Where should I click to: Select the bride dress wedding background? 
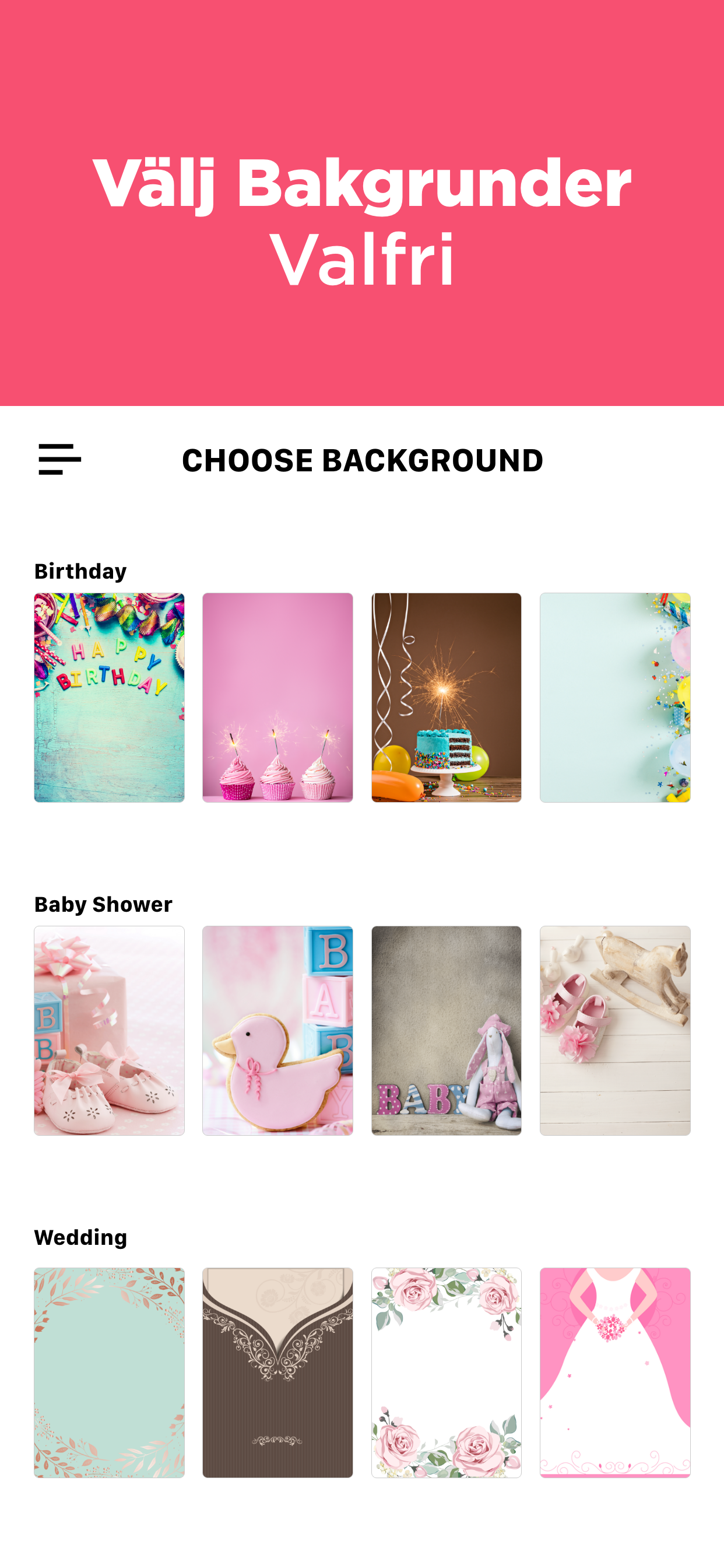(x=615, y=1373)
